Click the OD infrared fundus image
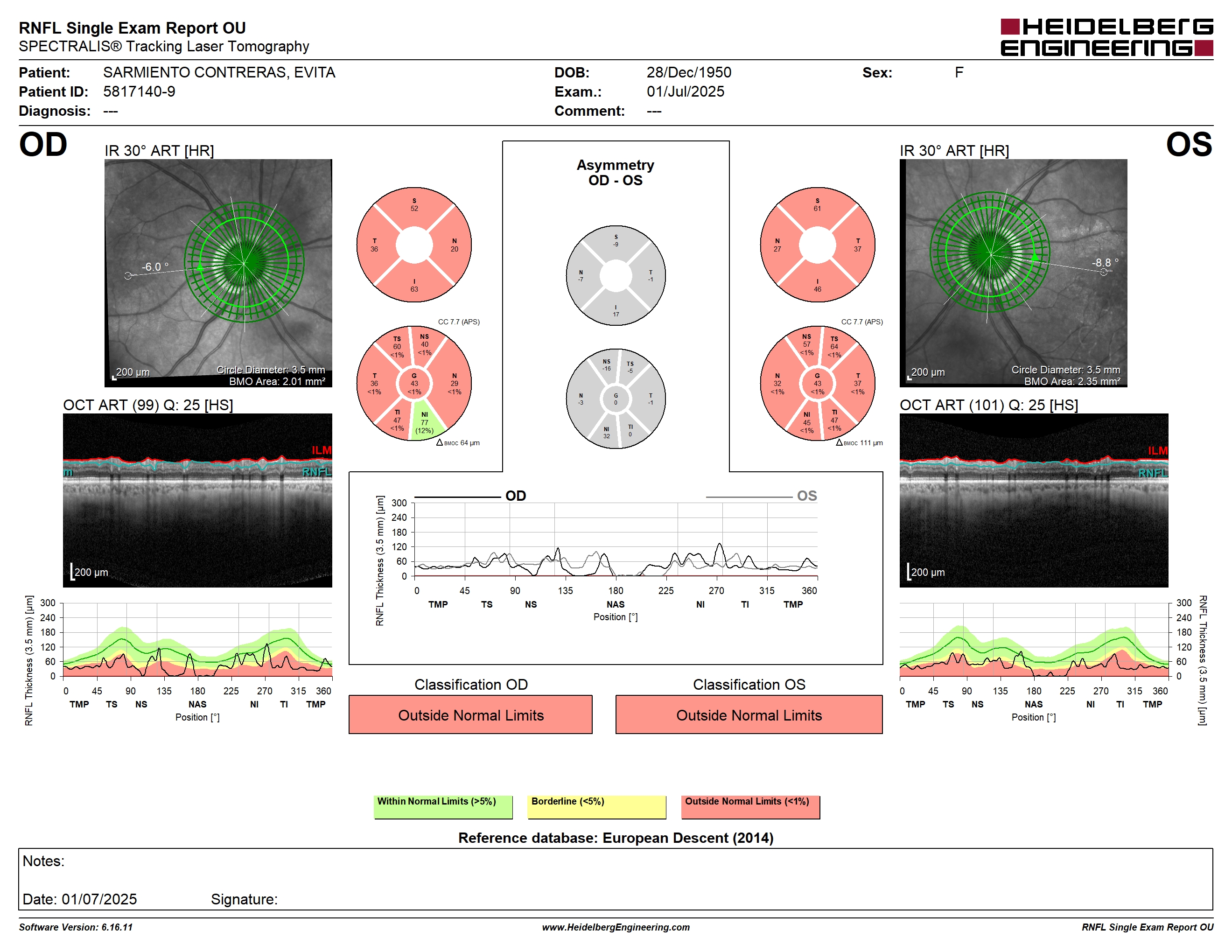Image resolution: width=1232 pixels, height=952 pixels. pyautogui.click(x=218, y=273)
